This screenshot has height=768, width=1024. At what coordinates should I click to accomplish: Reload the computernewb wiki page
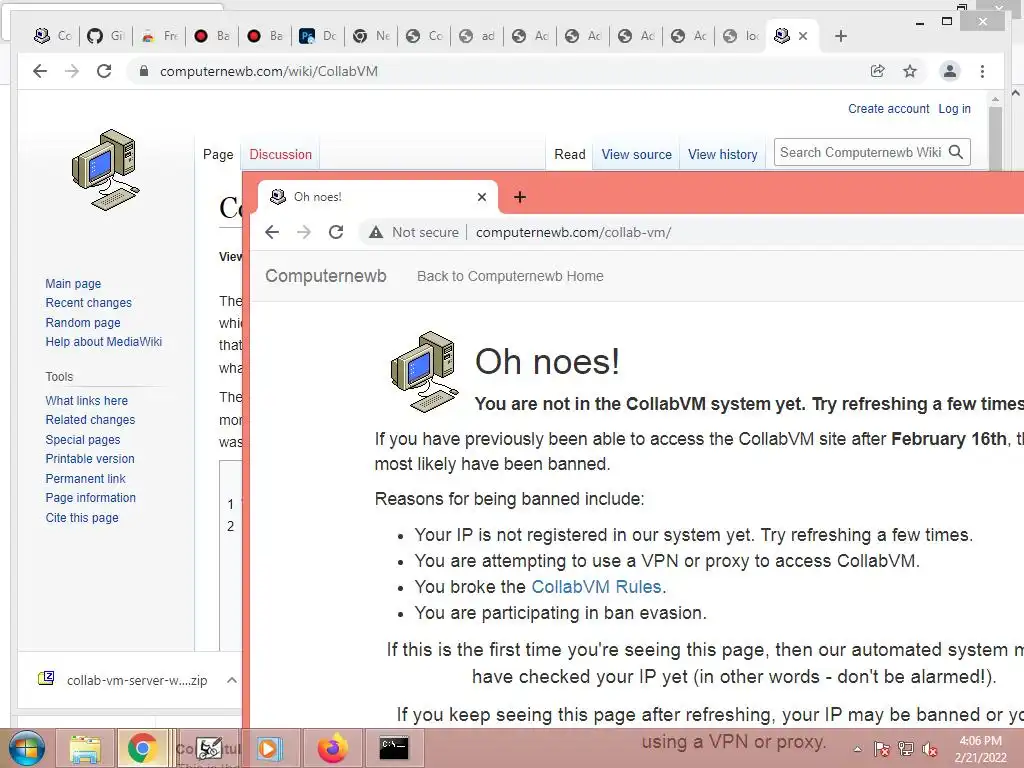click(x=104, y=71)
